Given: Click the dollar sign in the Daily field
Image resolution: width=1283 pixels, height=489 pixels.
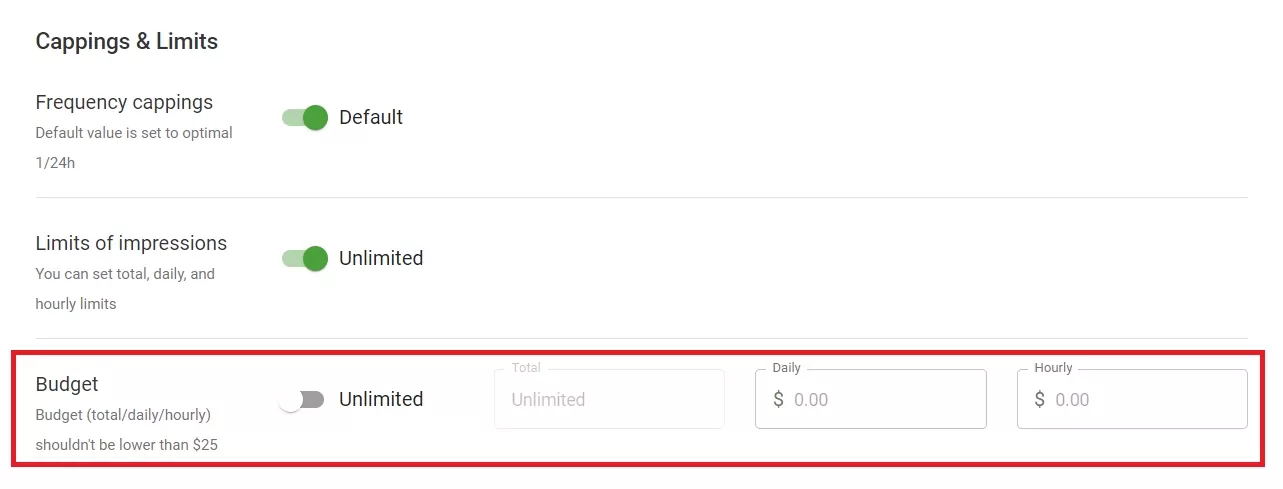Looking at the screenshot, I should 779,400.
